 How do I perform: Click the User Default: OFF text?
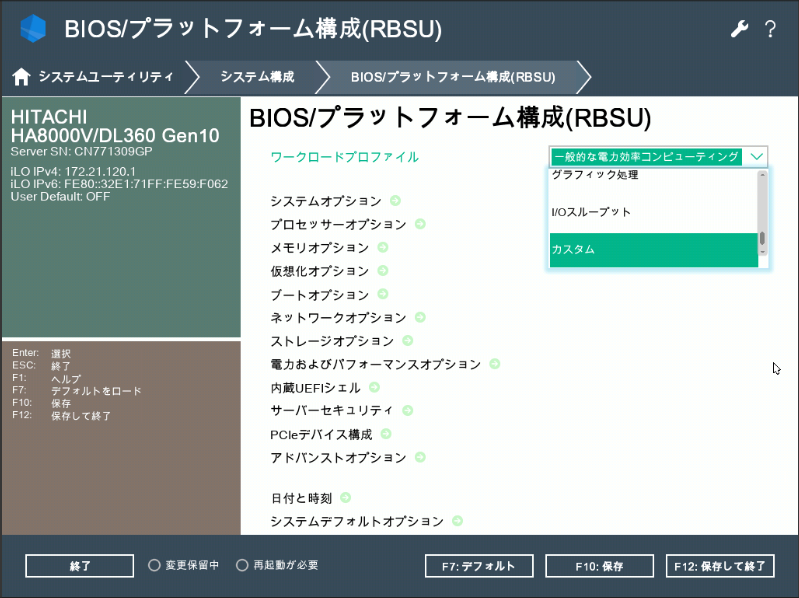pos(60,197)
